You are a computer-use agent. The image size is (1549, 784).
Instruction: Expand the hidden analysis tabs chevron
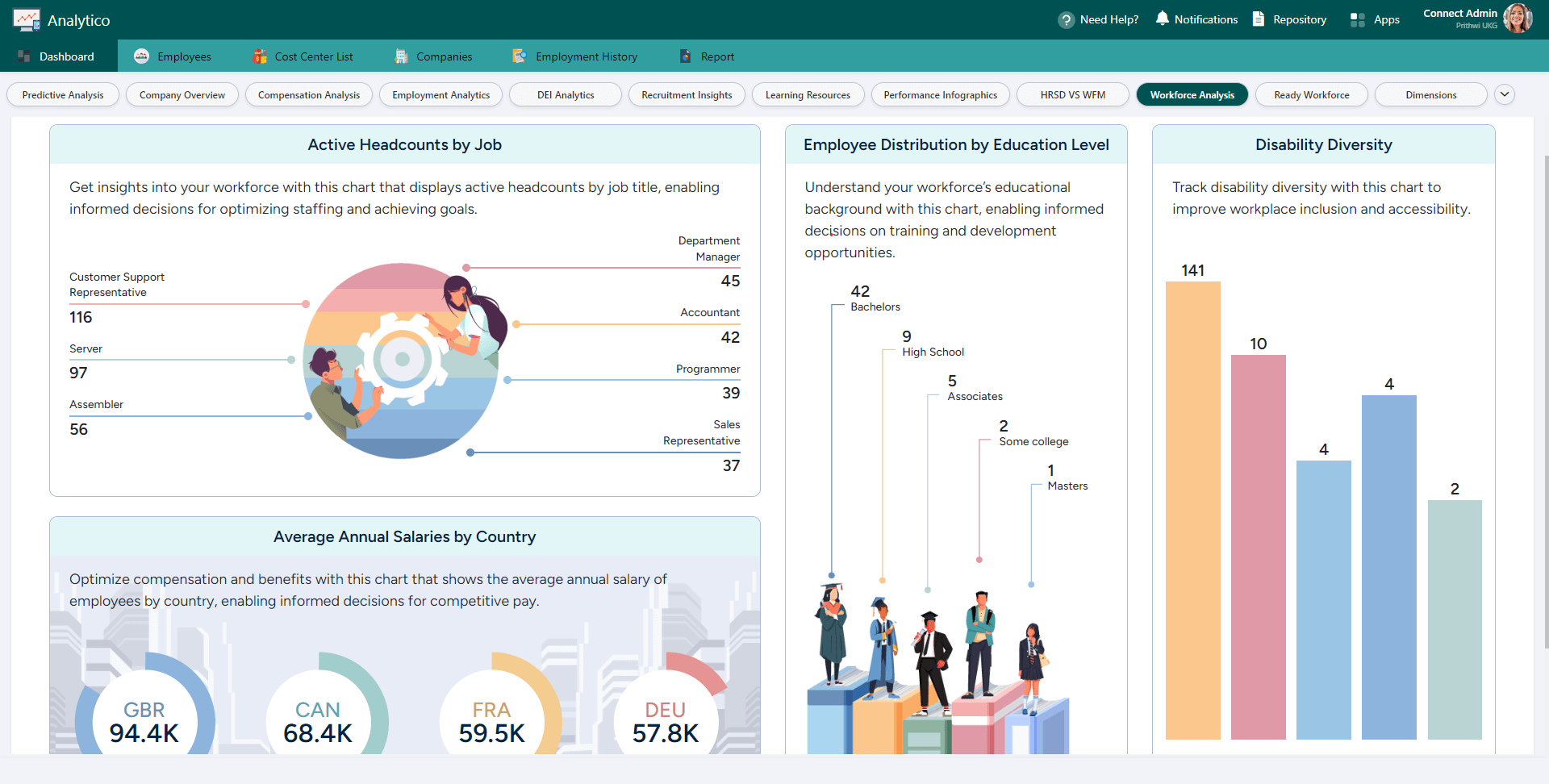point(1505,94)
